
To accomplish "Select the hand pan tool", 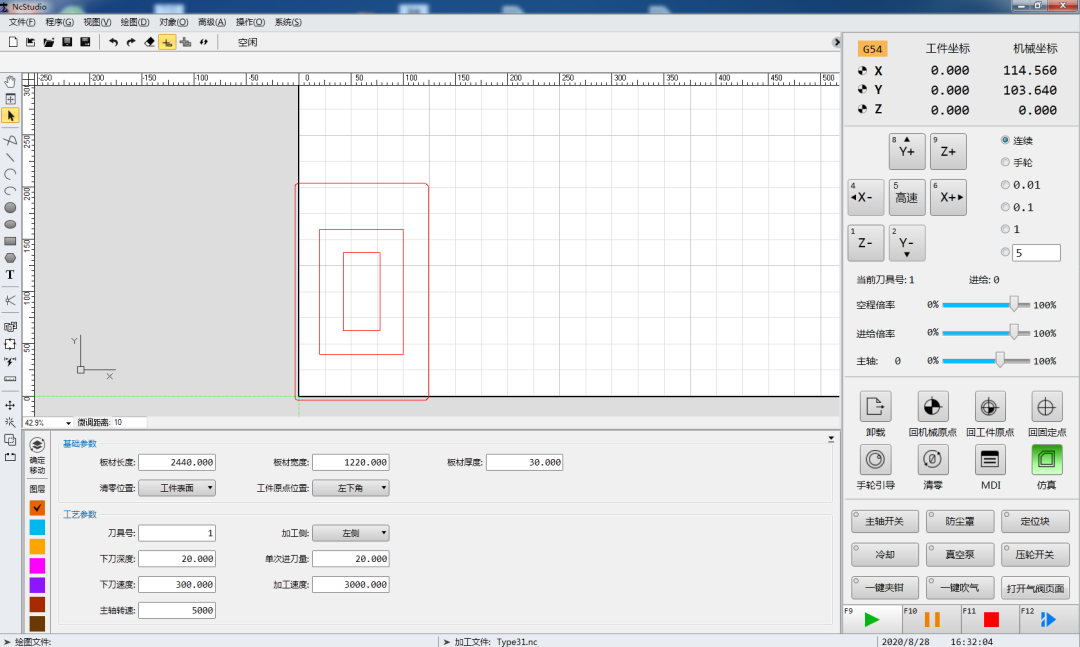I will pos(10,82).
